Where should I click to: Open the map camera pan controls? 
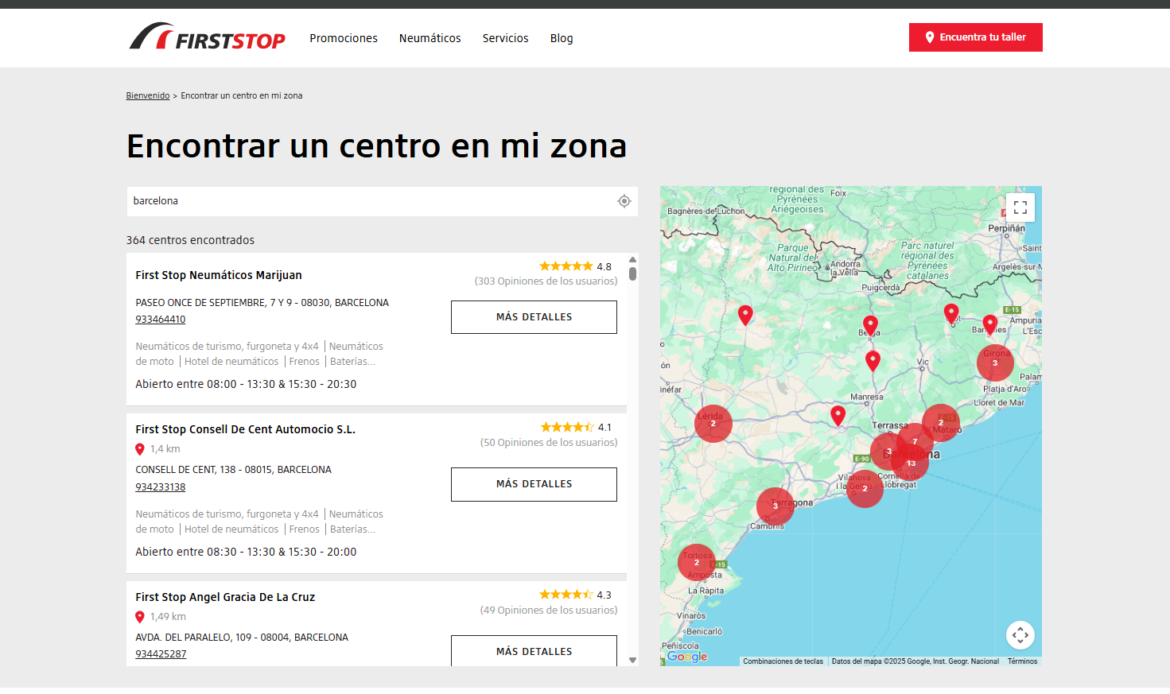[x=1020, y=635]
